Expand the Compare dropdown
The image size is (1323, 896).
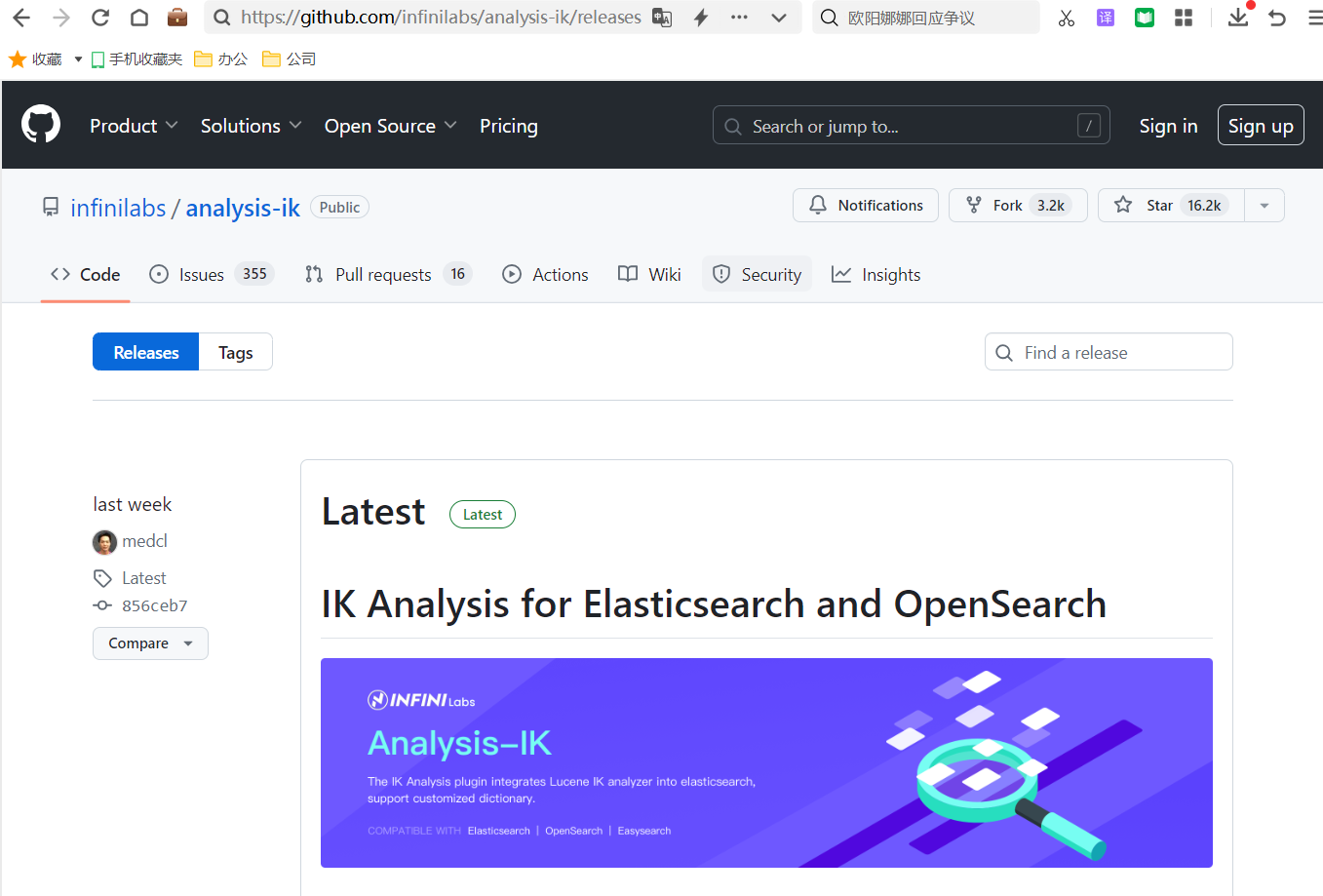click(150, 643)
